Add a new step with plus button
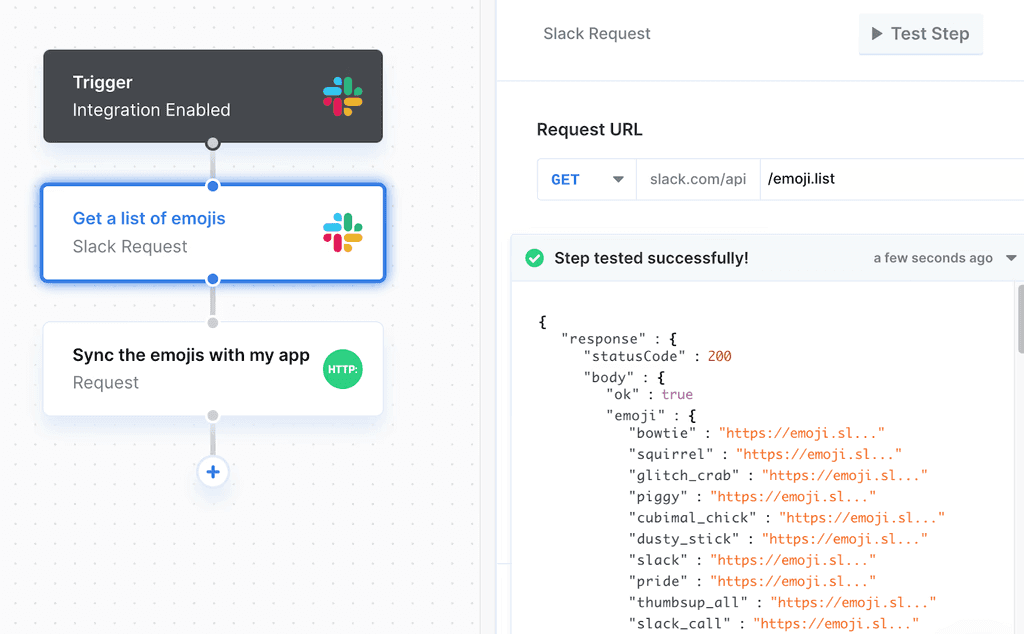 (213, 472)
